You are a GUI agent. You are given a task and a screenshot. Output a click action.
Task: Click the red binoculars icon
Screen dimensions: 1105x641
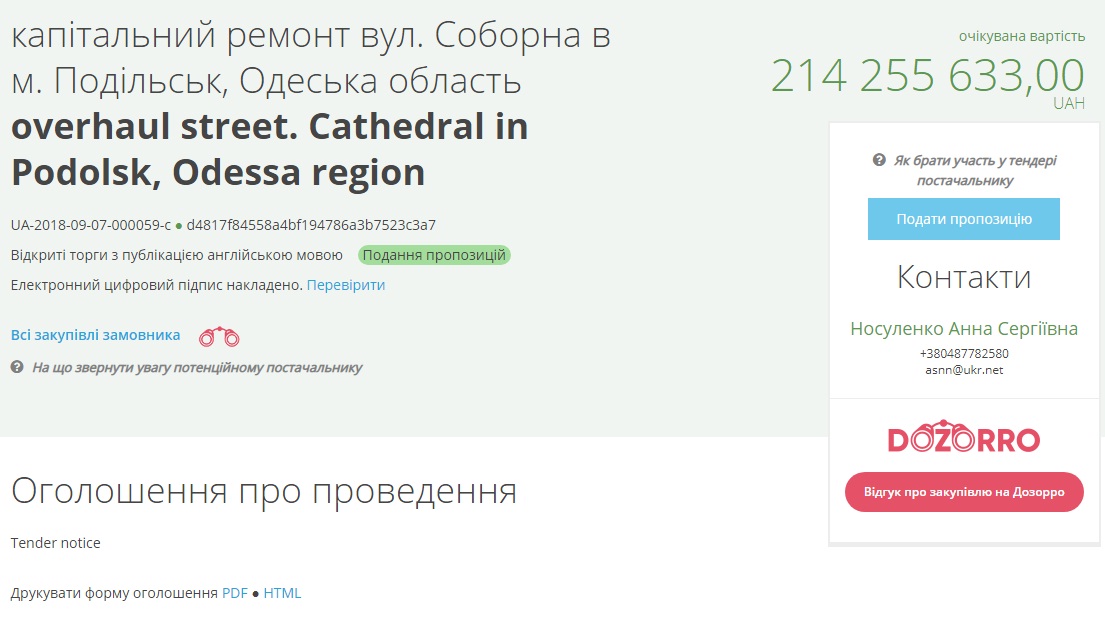tap(219, 337)
